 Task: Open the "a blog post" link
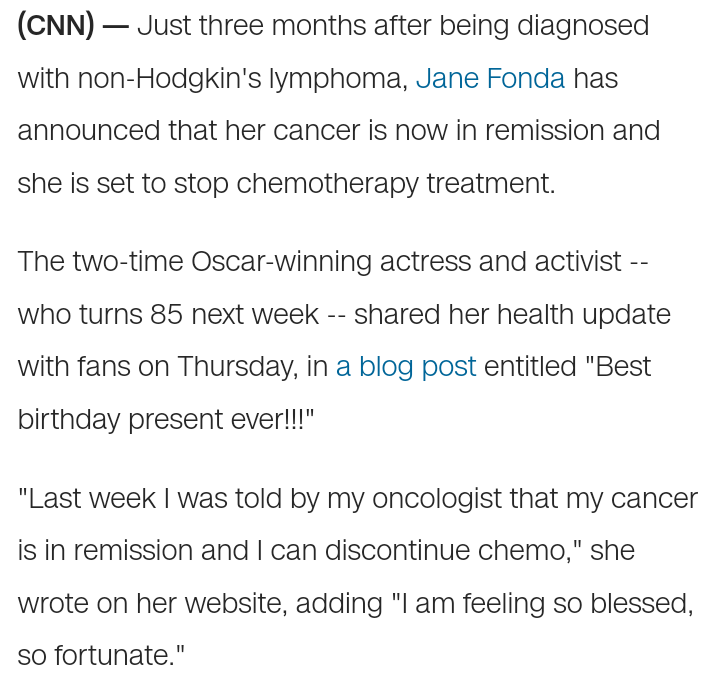pos(406,366)
